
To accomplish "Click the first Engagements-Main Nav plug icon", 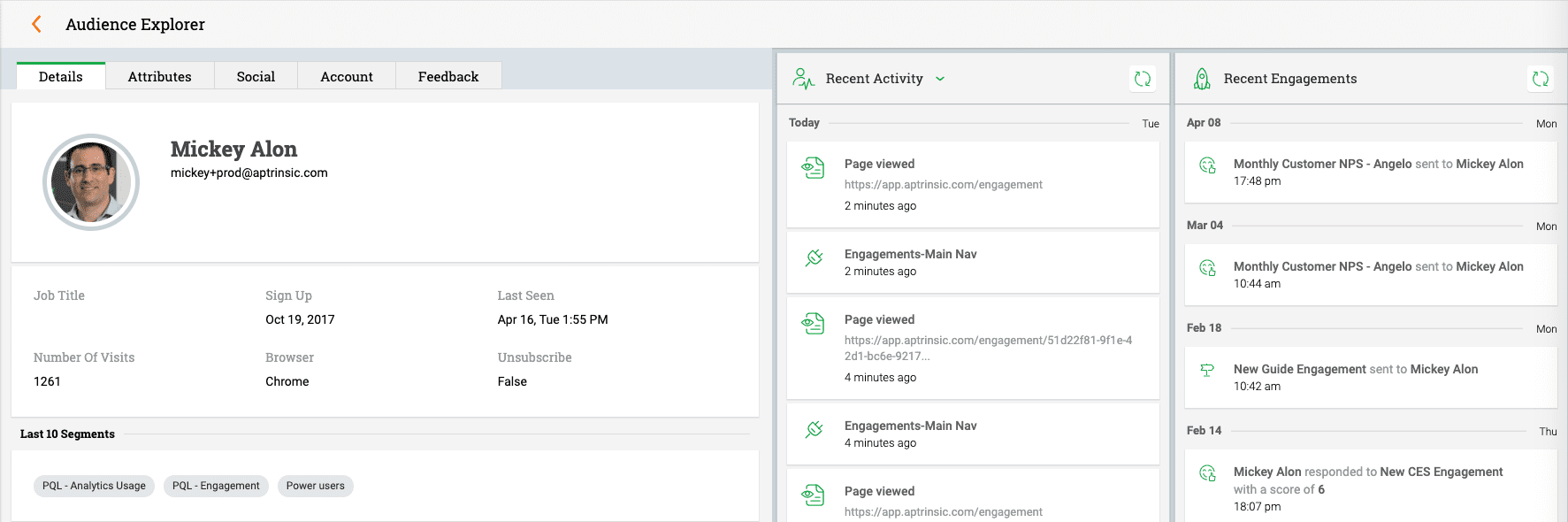I will [x=814, y=257].
